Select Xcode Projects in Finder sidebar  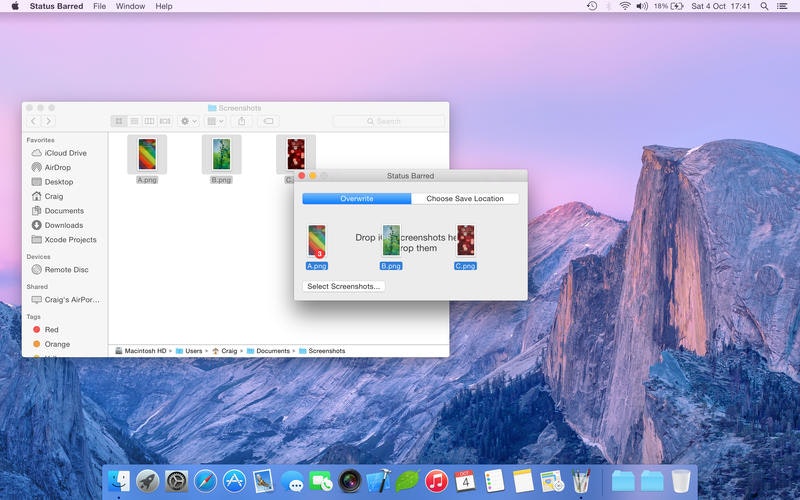(64, 239)
